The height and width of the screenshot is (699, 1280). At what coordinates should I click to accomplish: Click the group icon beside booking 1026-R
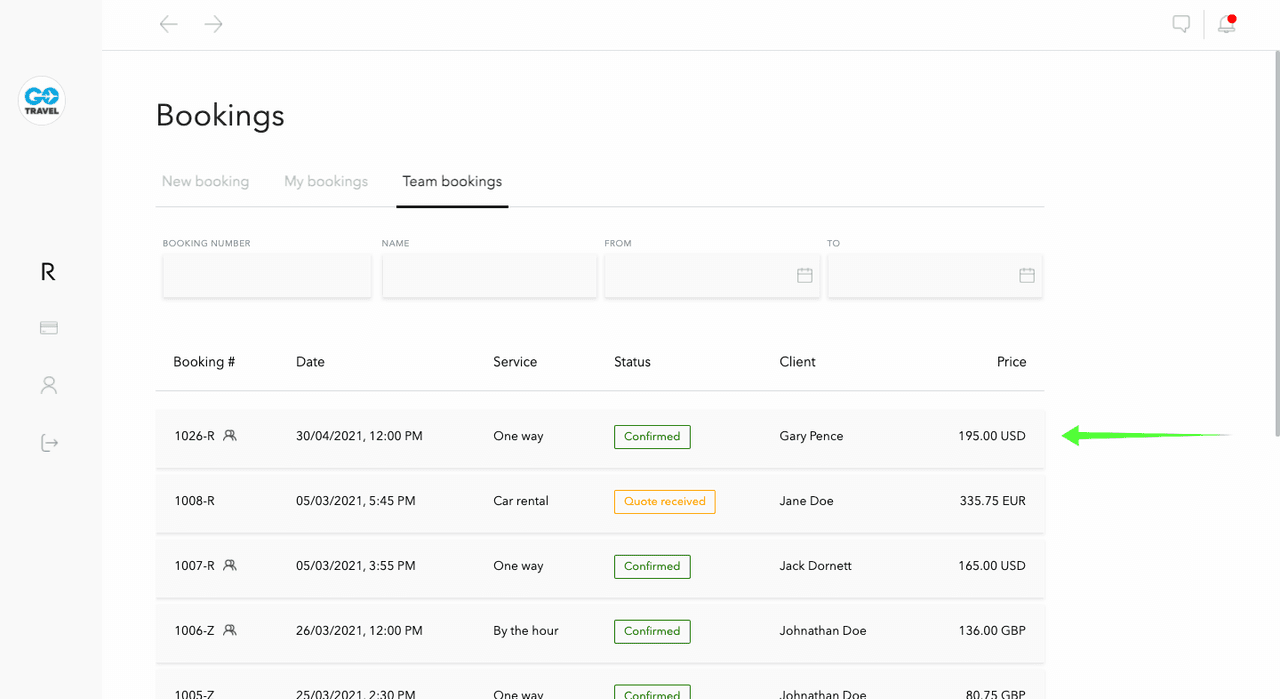[230, 436]
